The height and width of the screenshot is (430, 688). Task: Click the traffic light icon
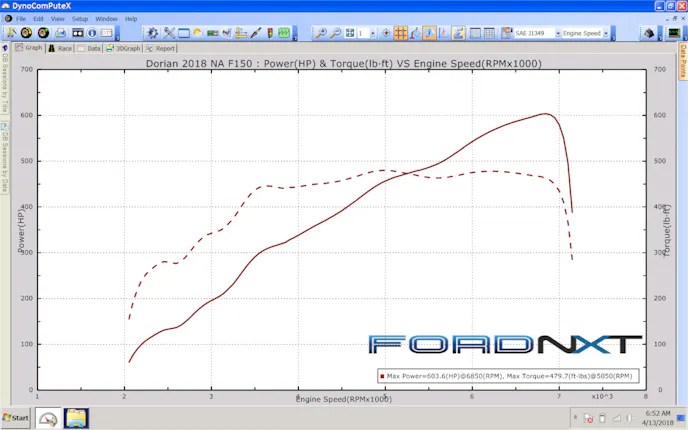pos(270,33)
